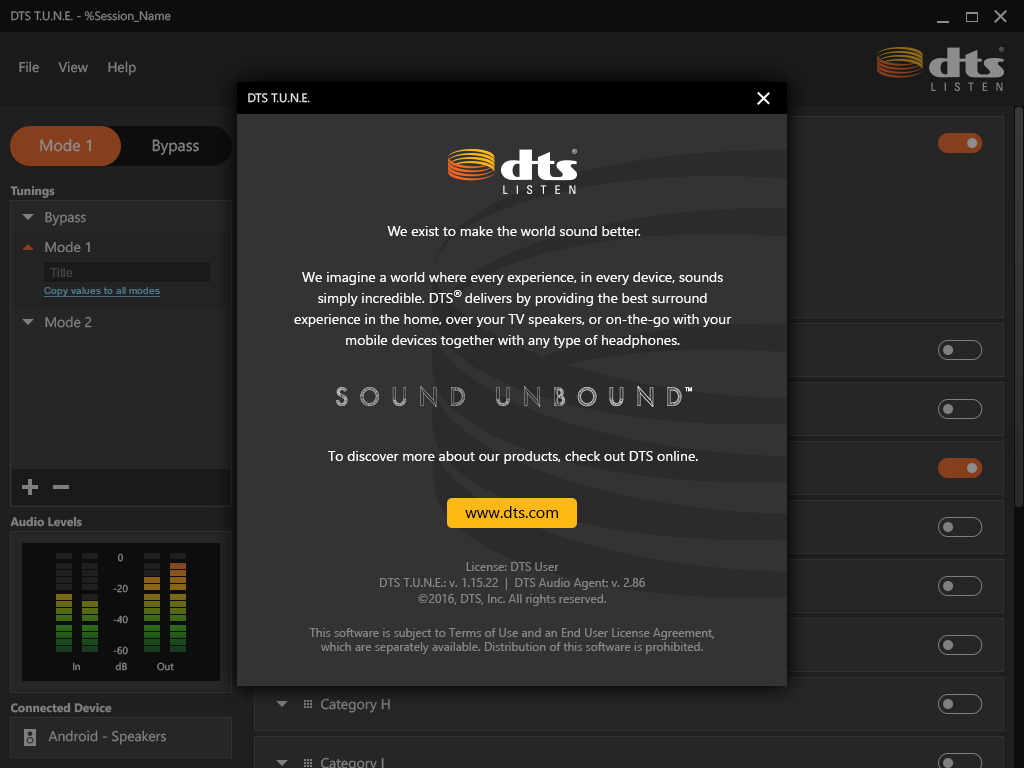Screen dimensions: 1024x768
Task: Enable the toggle just above Category H's row
Action: [x=959, y=645]
